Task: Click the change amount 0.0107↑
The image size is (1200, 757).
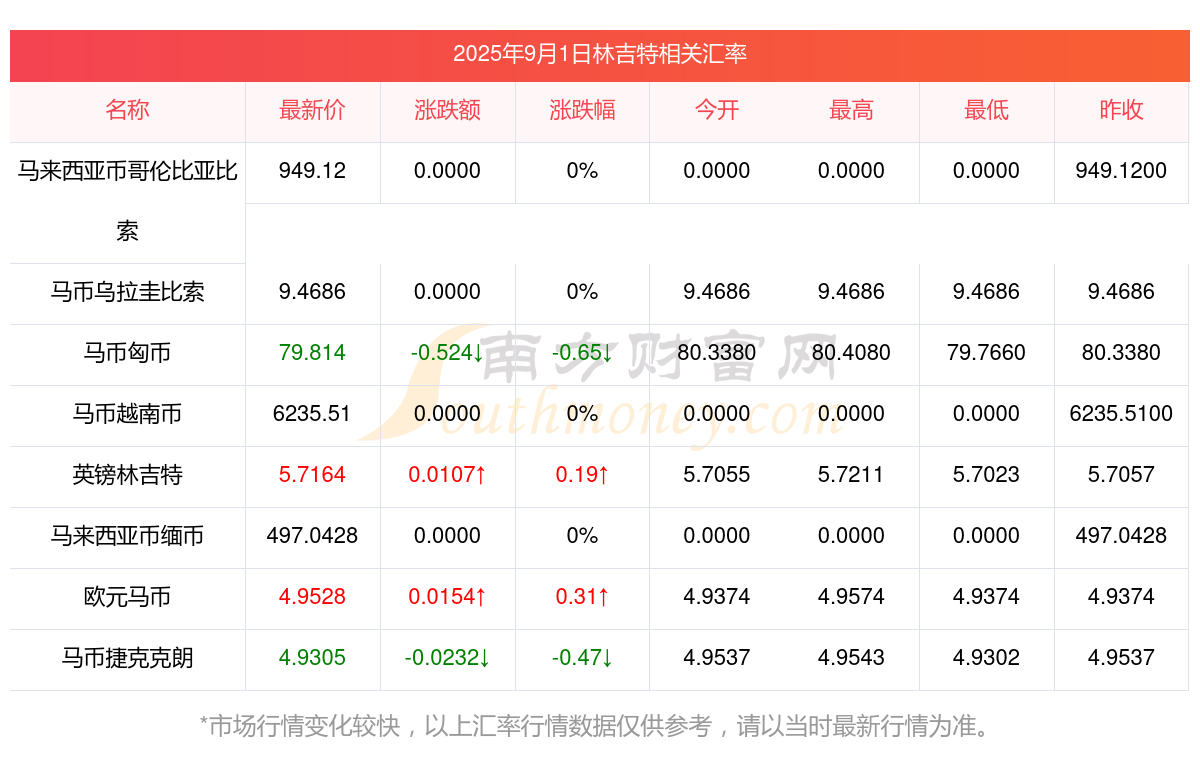Action: pyautogui.click(x=447, y=475)
